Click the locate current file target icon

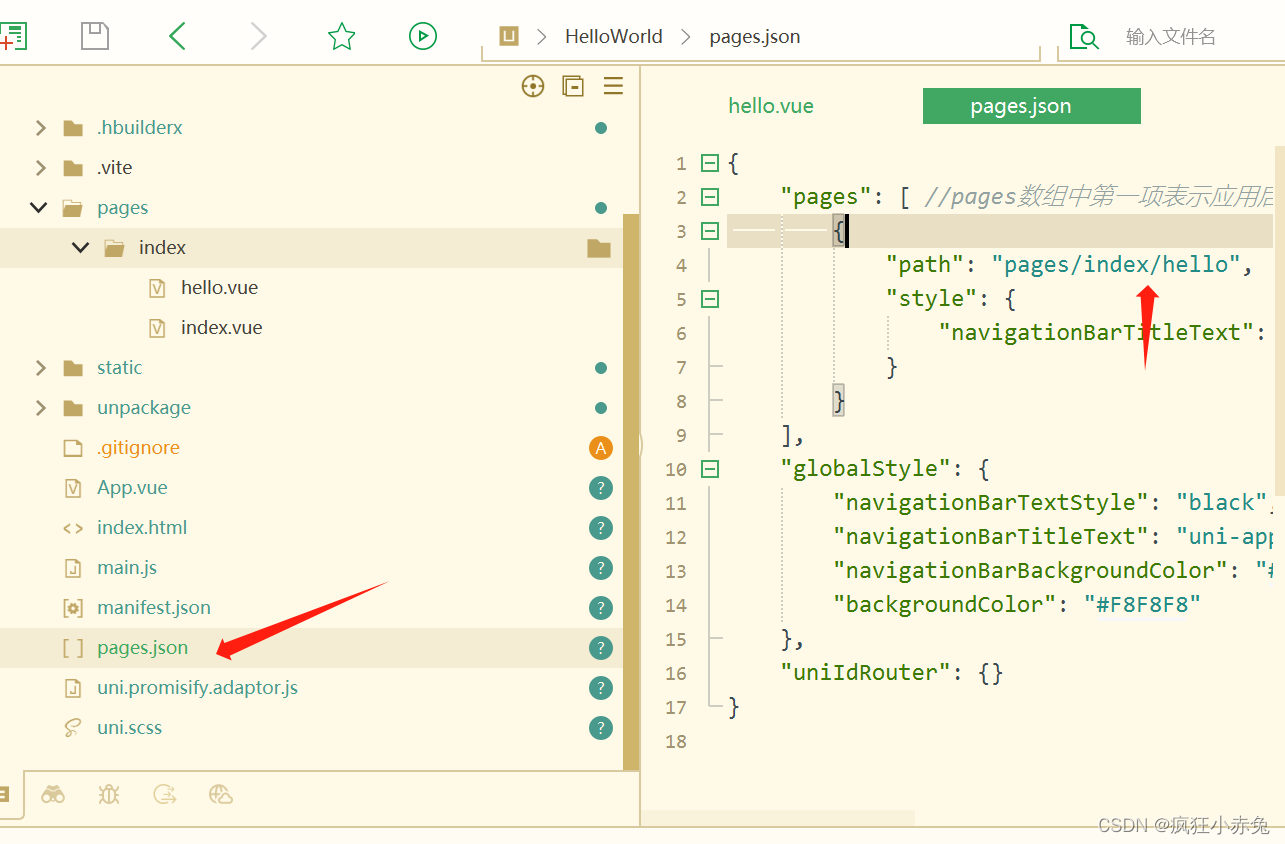click(533, 86)
